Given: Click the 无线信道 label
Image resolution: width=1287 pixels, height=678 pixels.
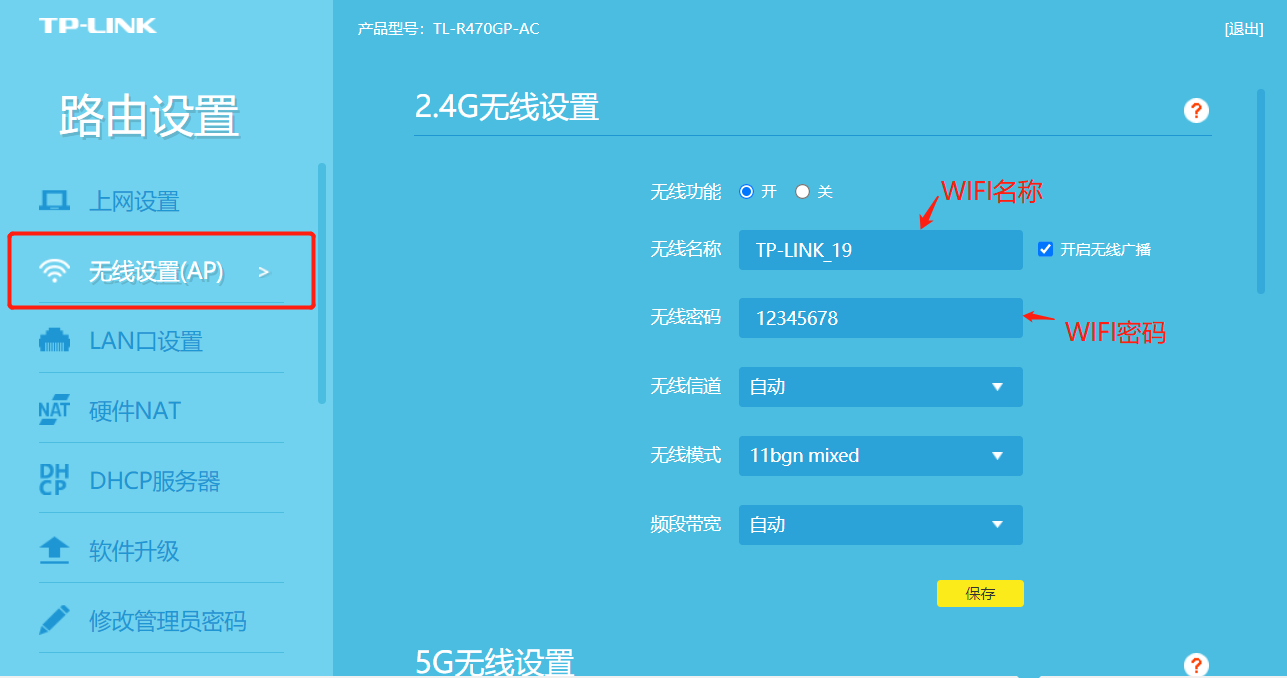Looking at the screenshot, I should pyautogui.click(x=686, y=386).
